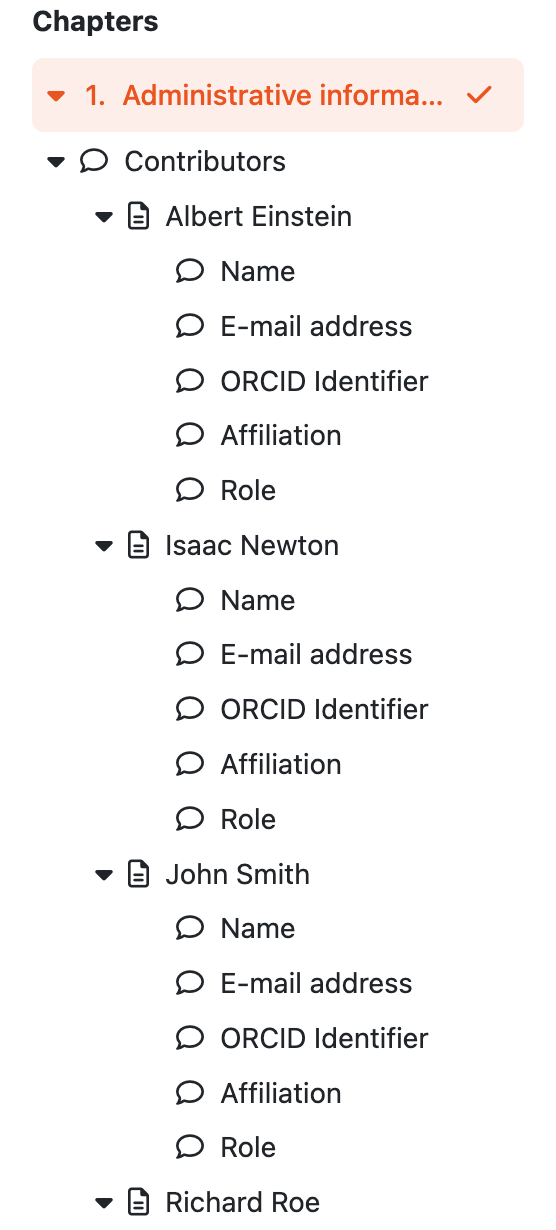Click the document icon beside John Smith
Viewport: 556px width, 1230px height.
[140, 874]
